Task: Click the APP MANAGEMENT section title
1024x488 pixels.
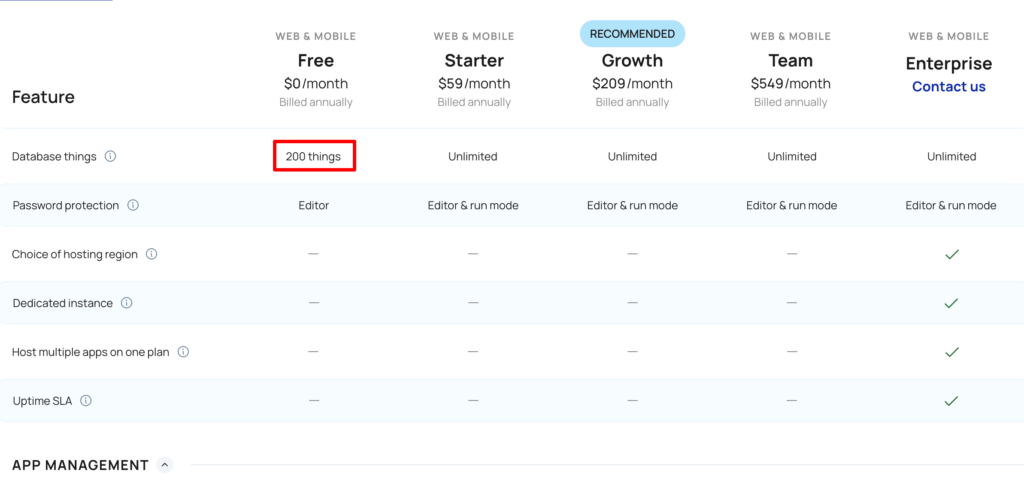Action: [x=80, y=465]
